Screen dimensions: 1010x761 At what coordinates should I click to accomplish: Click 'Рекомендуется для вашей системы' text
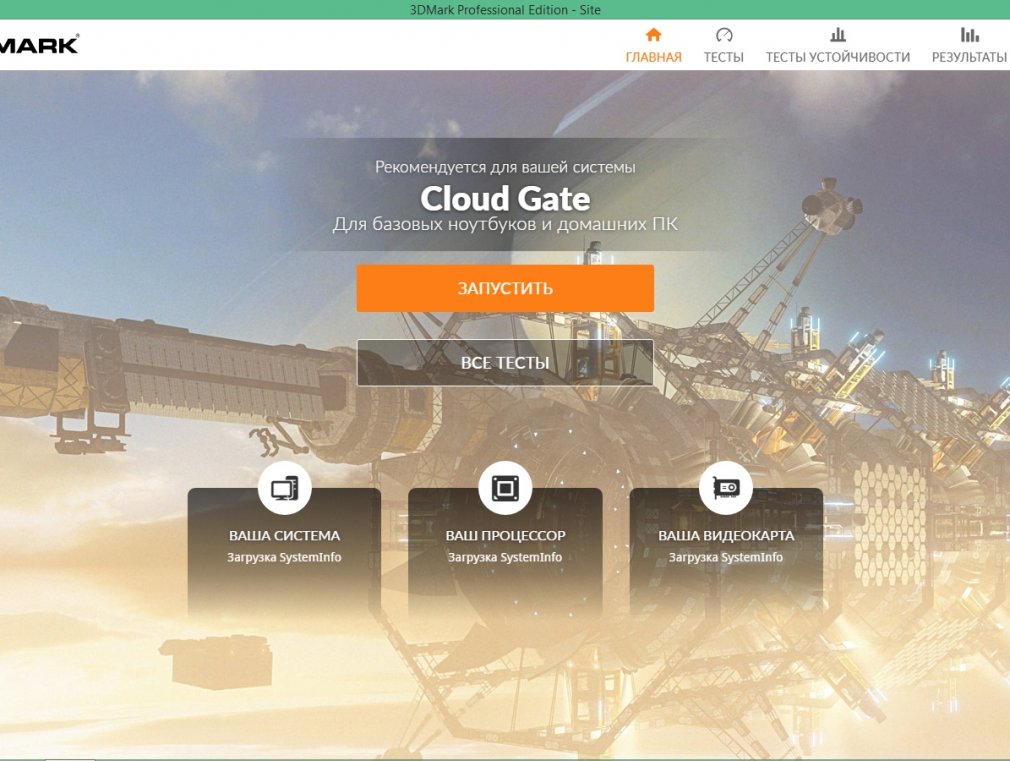click(x=505, y=168)
